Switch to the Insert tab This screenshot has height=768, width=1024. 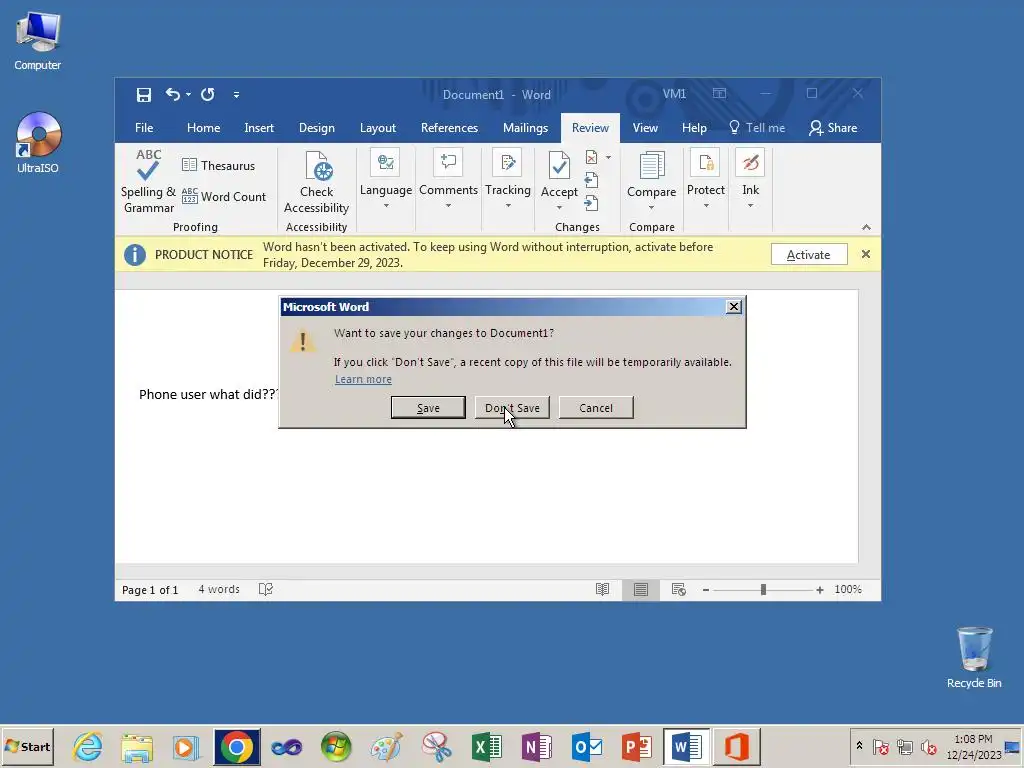(x=259, y=128)
